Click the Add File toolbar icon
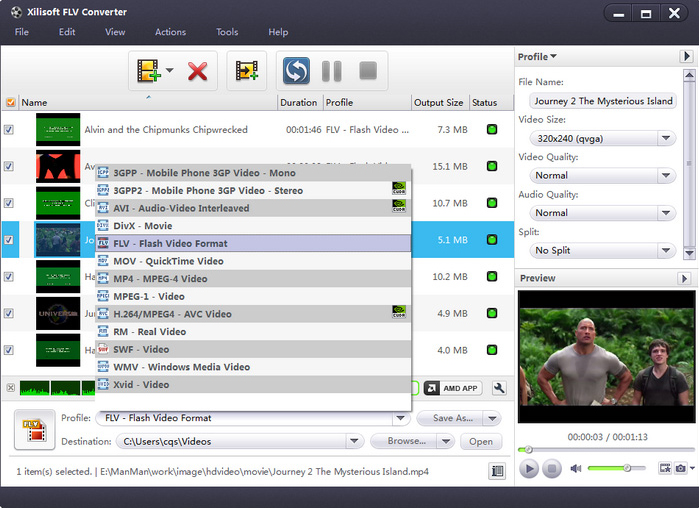 [x=149, y=71]
